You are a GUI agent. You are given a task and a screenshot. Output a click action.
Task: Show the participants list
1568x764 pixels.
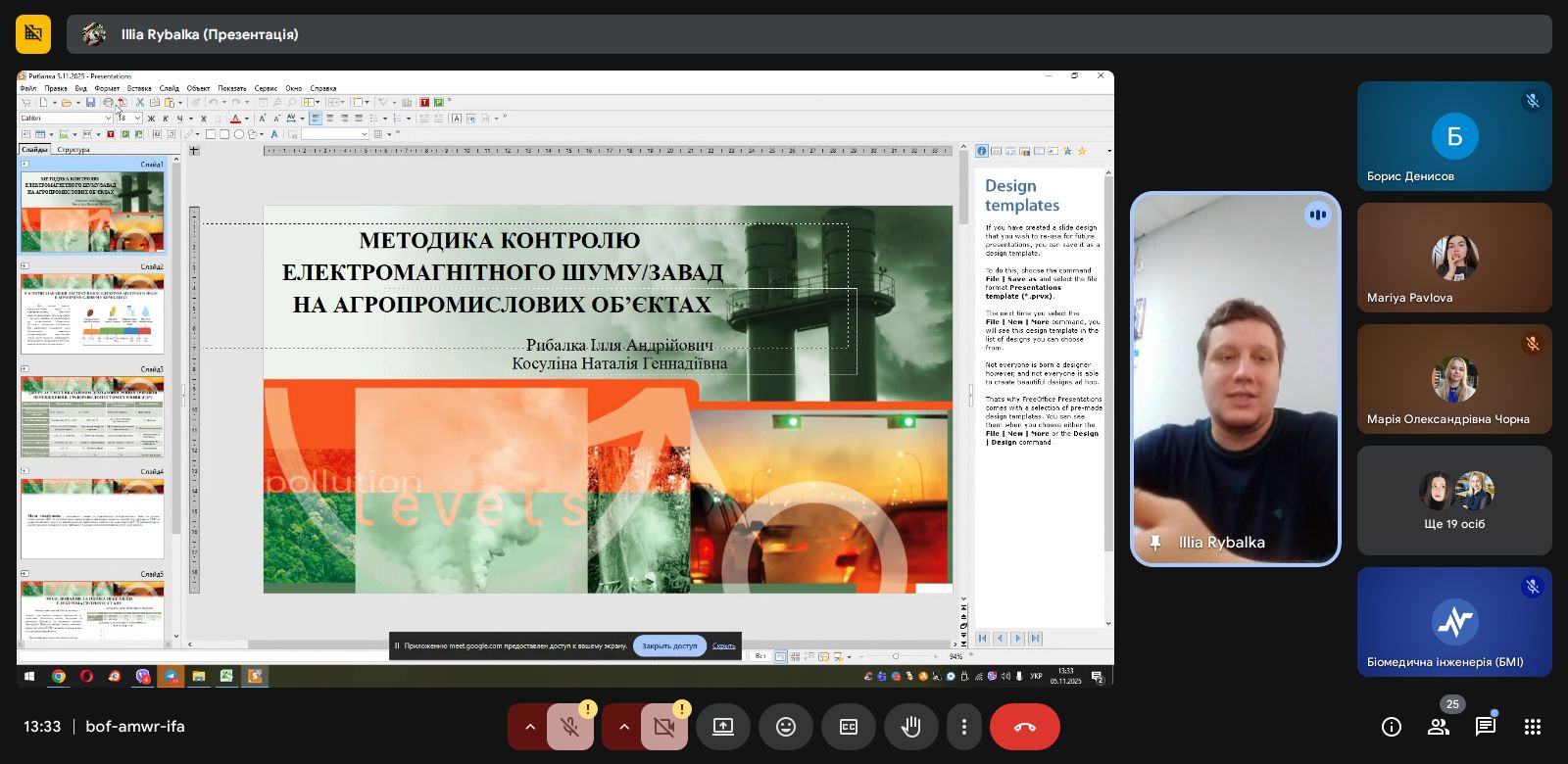pos(1439,727)
